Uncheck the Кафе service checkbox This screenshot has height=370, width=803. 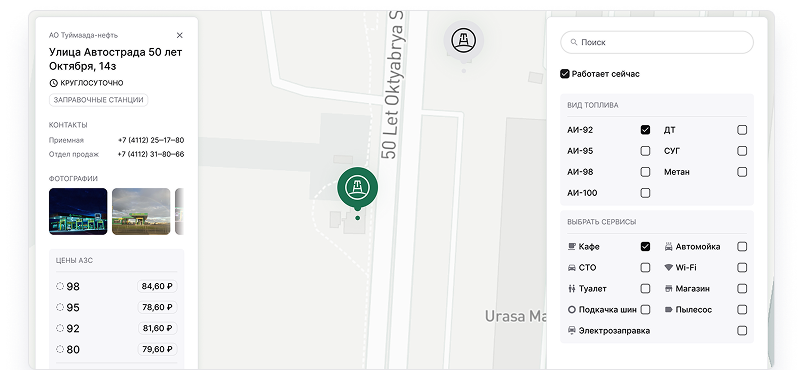[x=645, y=246]
